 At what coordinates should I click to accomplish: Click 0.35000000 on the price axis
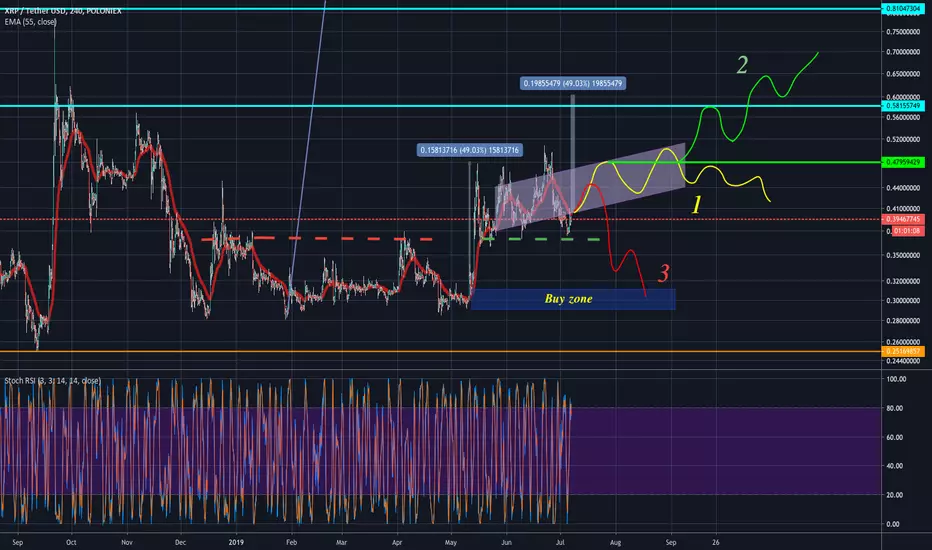pyautogui.click(x=903, y=256)
